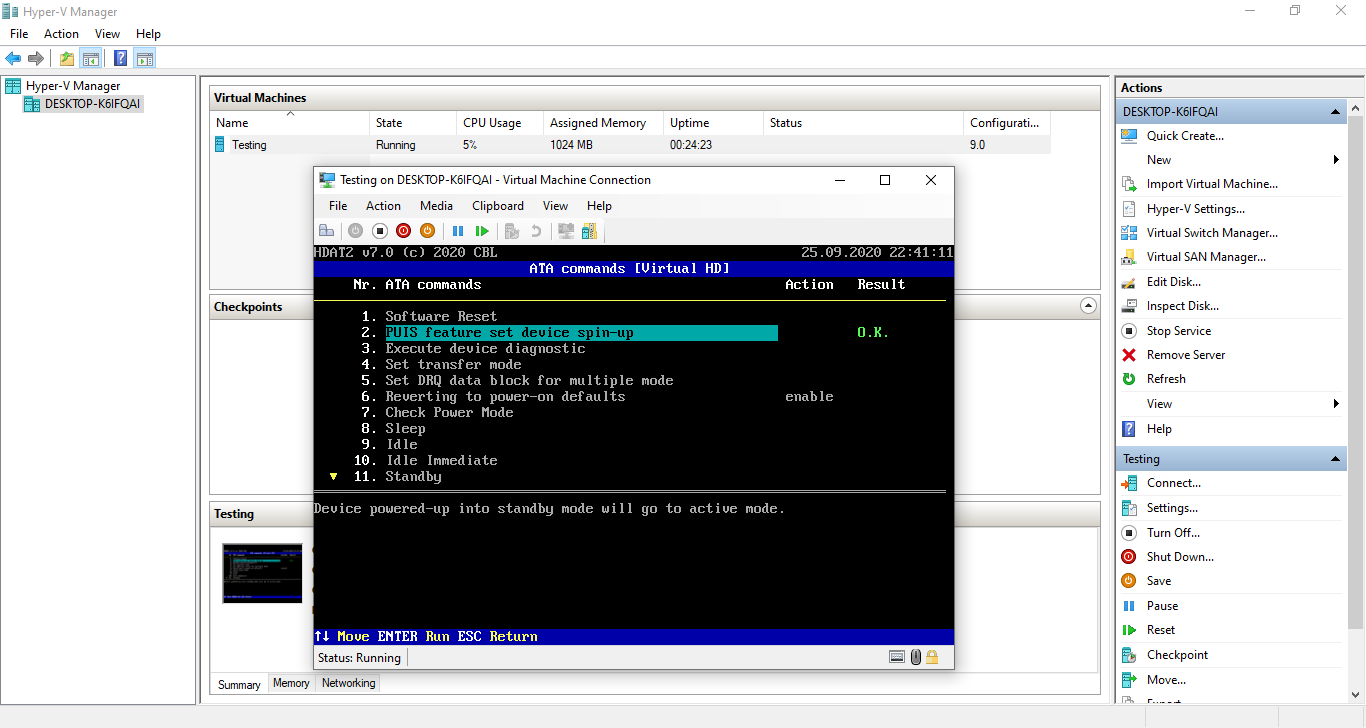Open Clipboard menu in VM Connection window
The height and width of the screenshot is (728, 1366).
tap(498, 206)
